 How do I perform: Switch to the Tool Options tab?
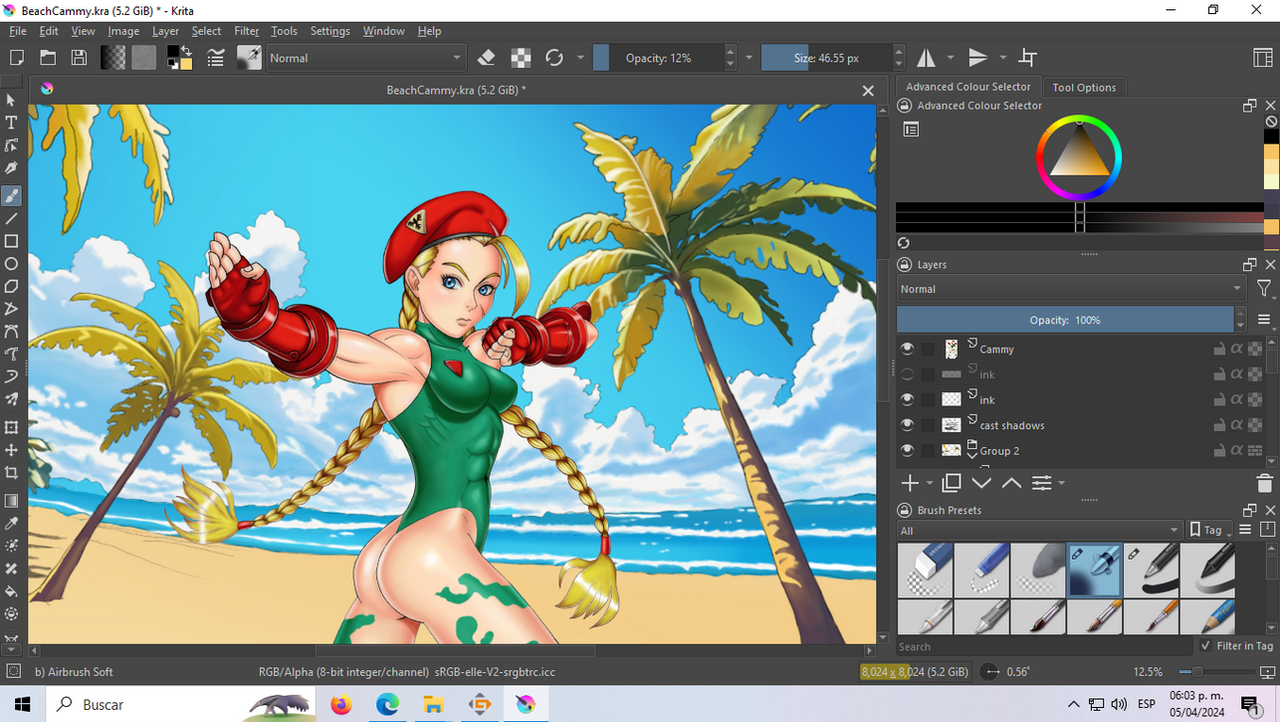(1084, 87)
